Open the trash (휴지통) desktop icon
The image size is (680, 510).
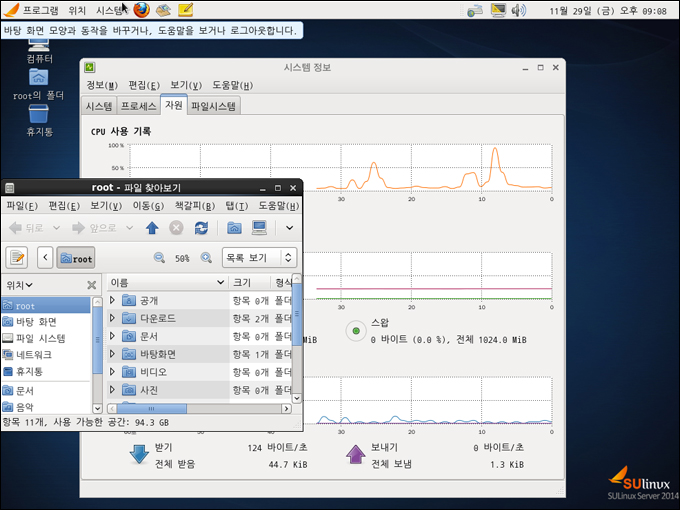[39, 115]
